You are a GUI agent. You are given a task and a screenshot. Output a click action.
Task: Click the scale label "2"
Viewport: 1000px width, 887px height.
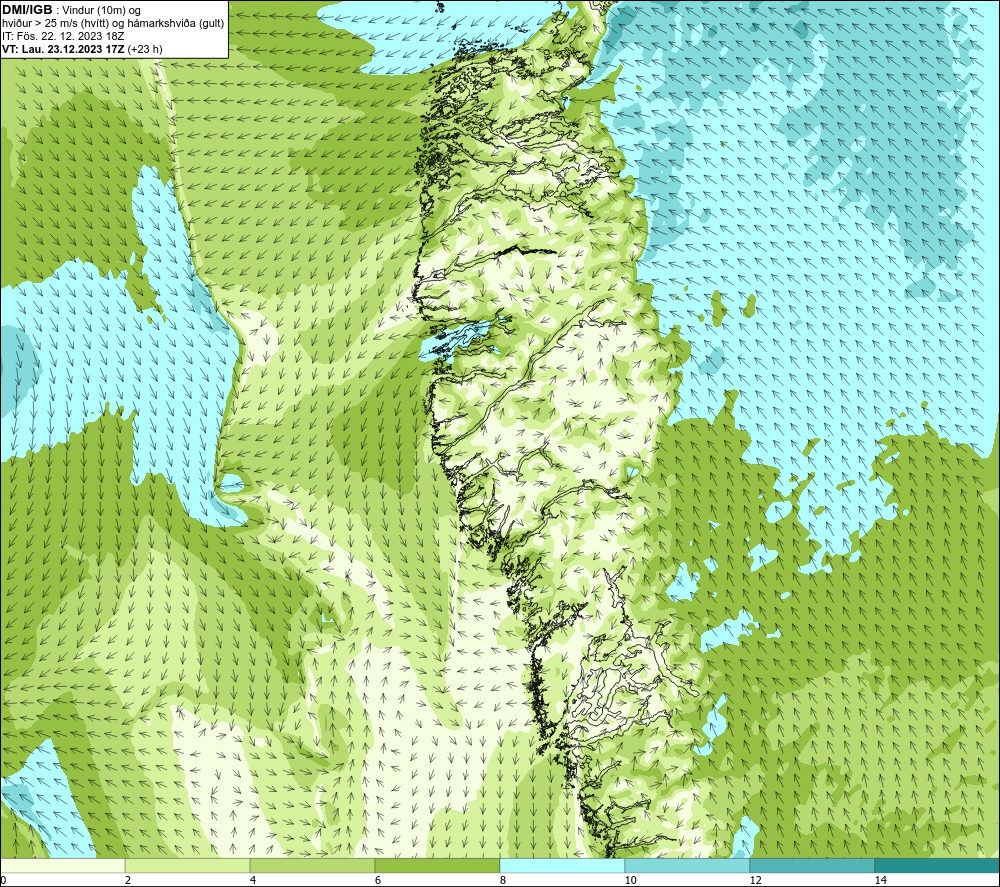(128, 880)
